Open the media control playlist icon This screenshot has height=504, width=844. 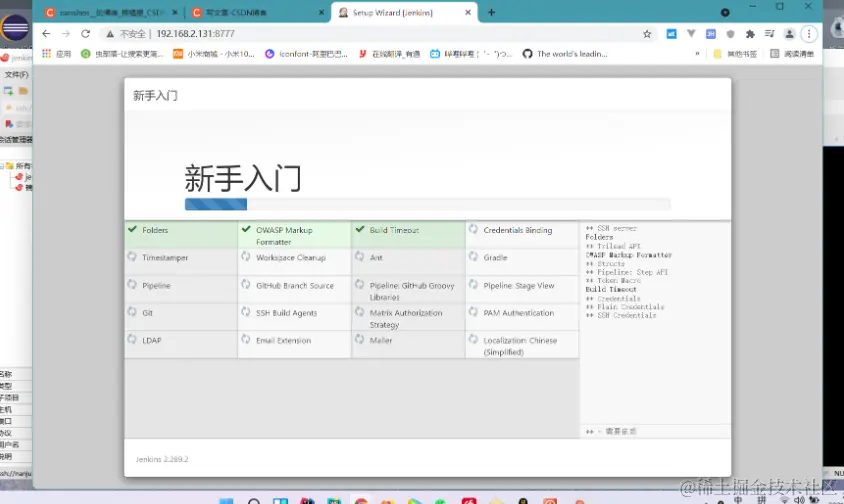pos(769,34)
